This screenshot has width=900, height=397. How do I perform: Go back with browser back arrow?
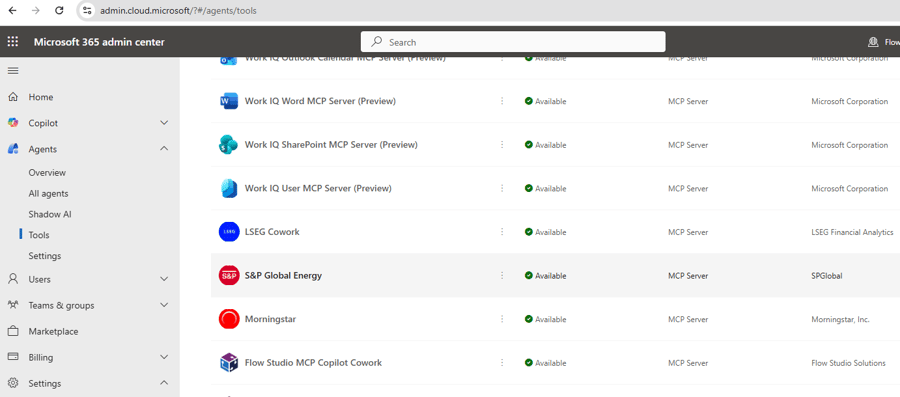click(12, 10)
